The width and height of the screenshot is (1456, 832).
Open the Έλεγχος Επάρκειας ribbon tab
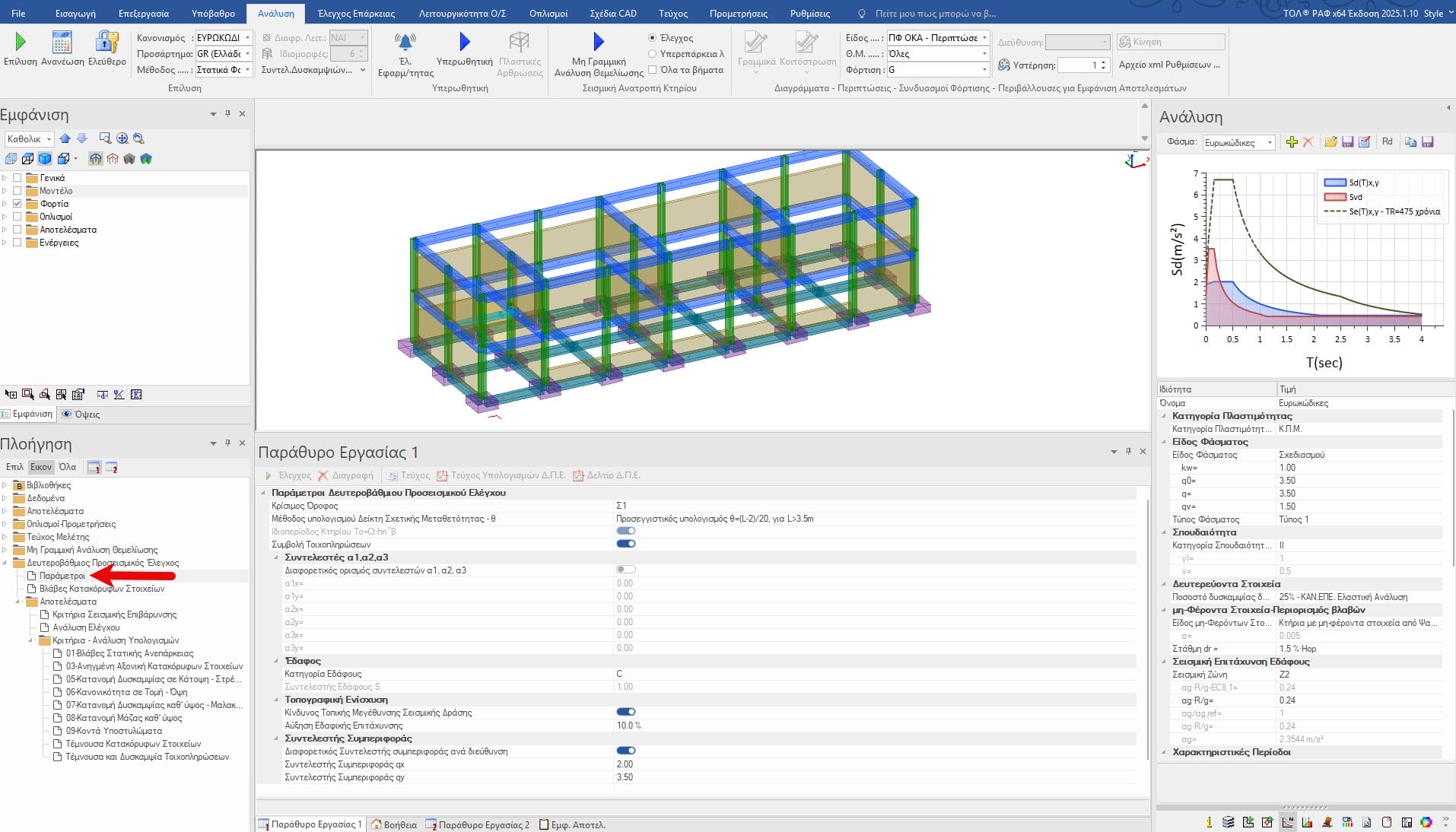coord(356,14)
